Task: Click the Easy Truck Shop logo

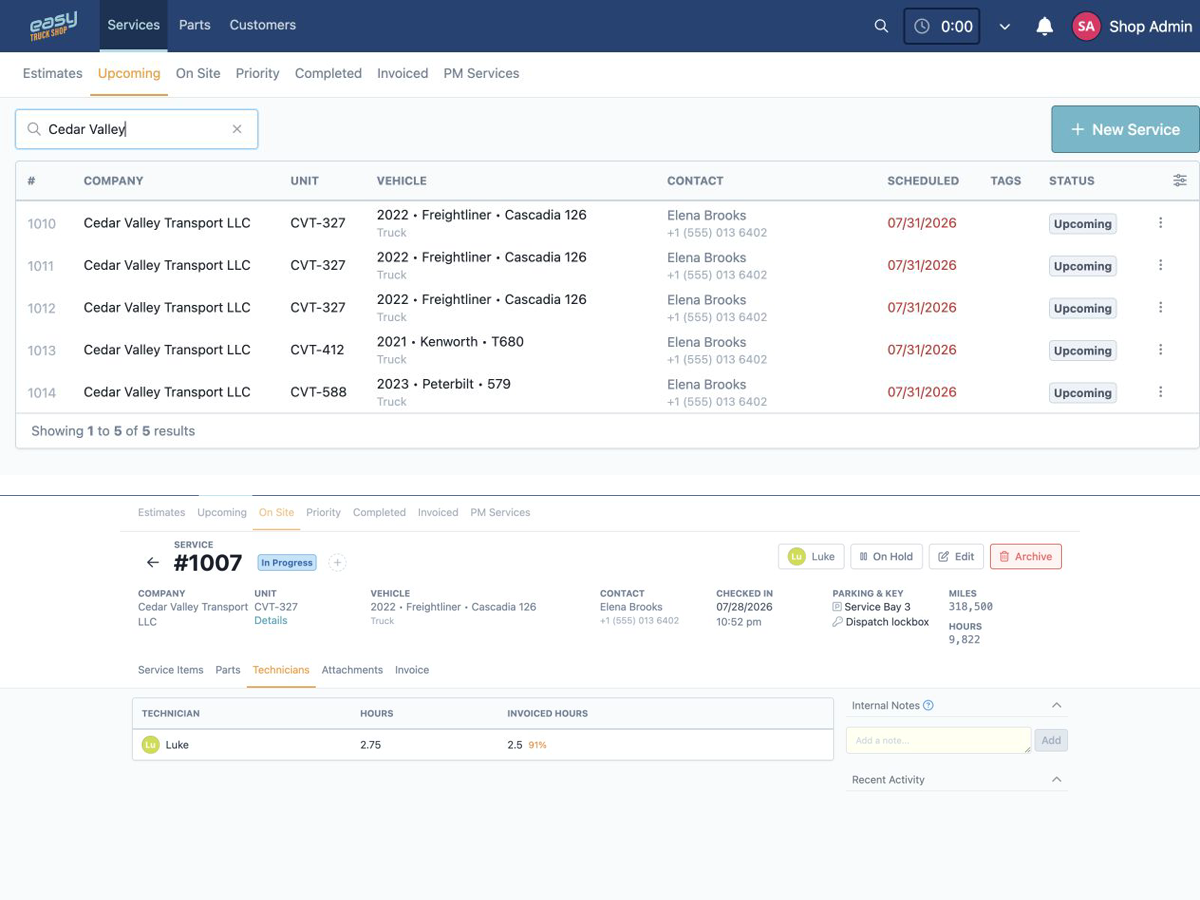Action: tap(53, 25)
